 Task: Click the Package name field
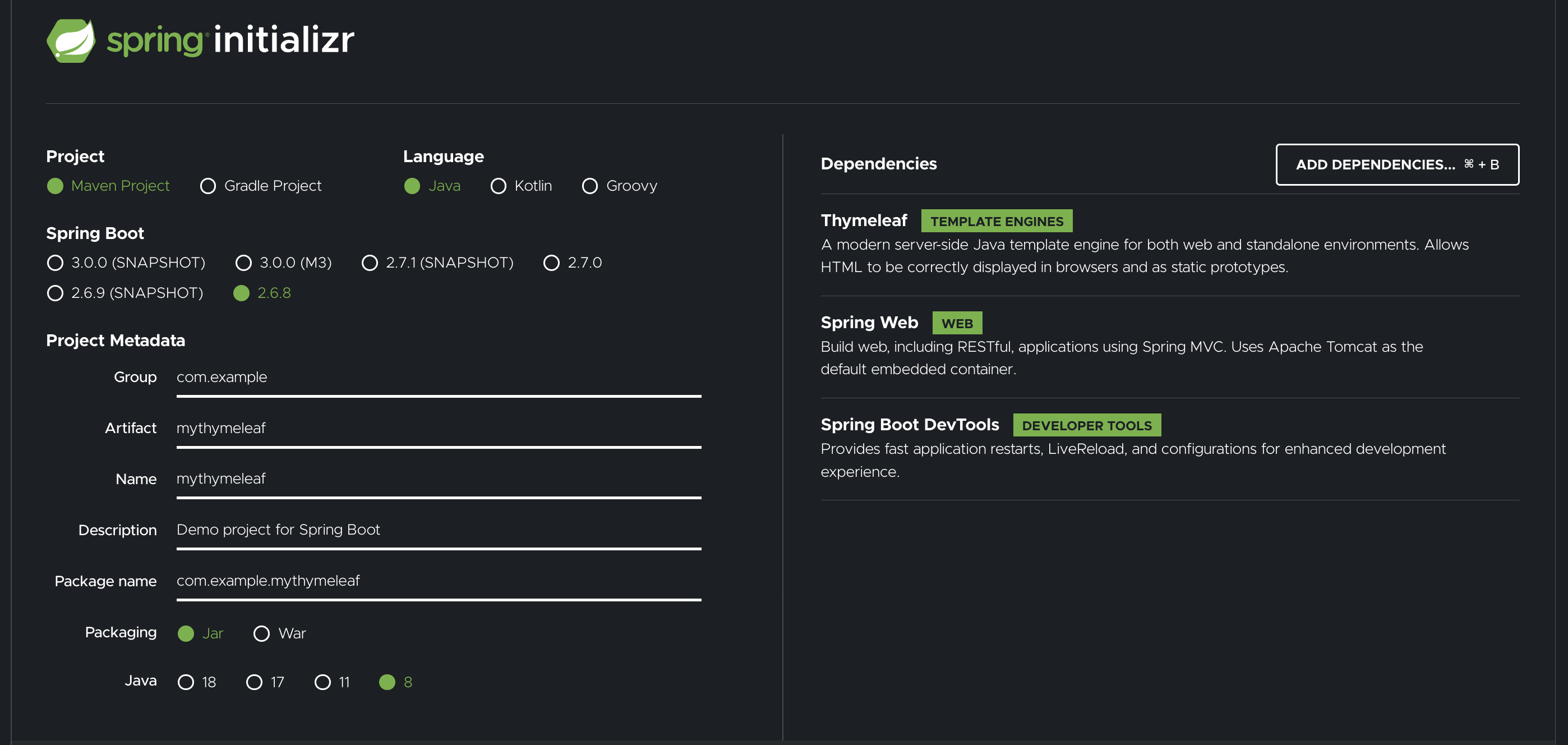[x=438, y=581]
